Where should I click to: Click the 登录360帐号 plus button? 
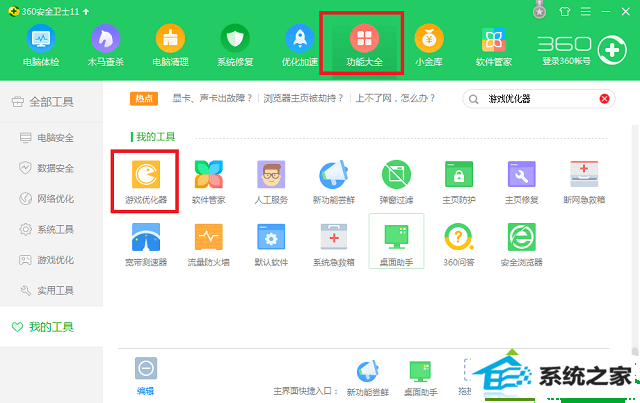pyautogui.click(x=612, y=50)
